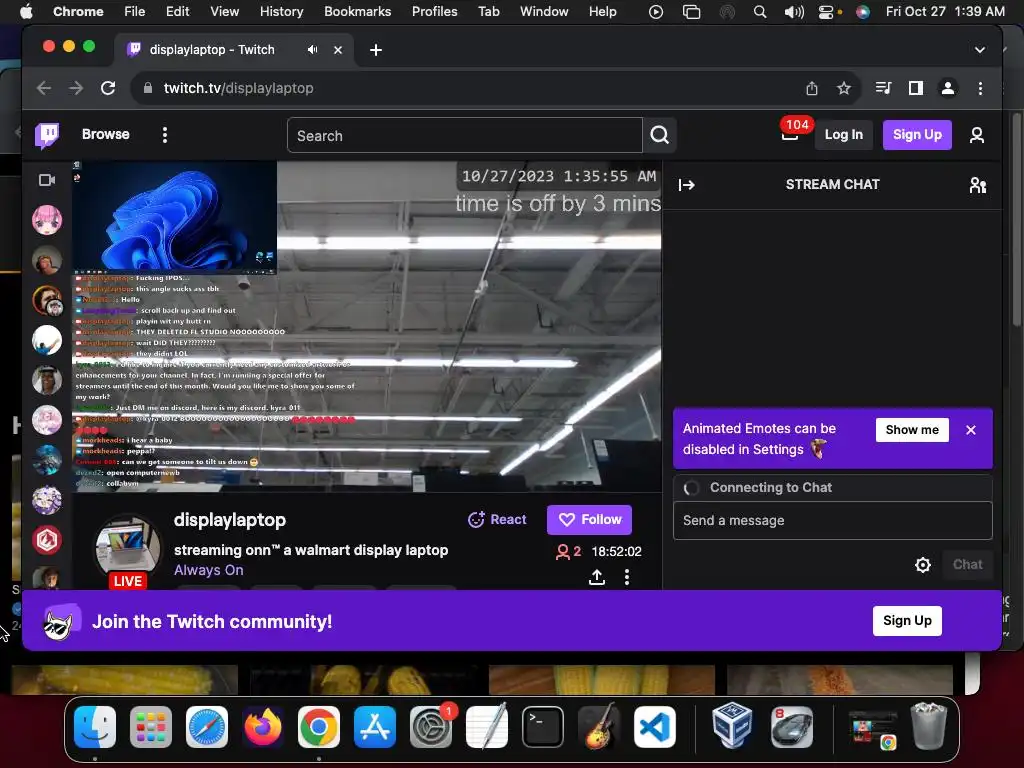Click Sign Up in community banner
Viewport: 1024px width, 768px height.
click(x=906, y=620)
